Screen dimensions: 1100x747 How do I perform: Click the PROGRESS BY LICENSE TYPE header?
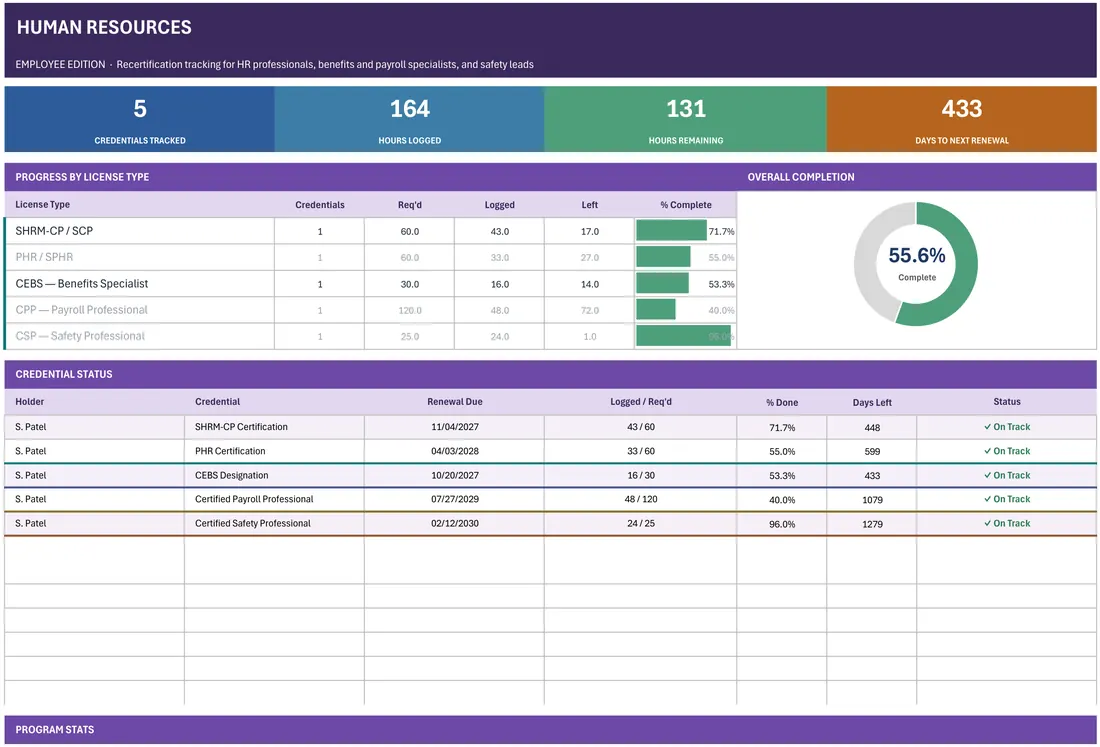pos(82,177)
